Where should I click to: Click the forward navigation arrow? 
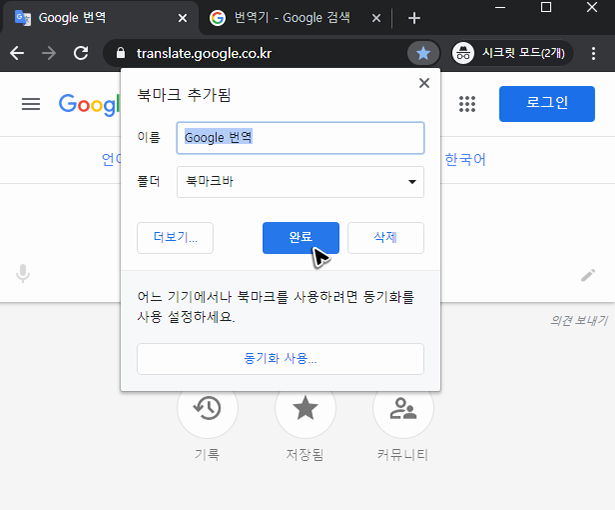pos(49,53)
